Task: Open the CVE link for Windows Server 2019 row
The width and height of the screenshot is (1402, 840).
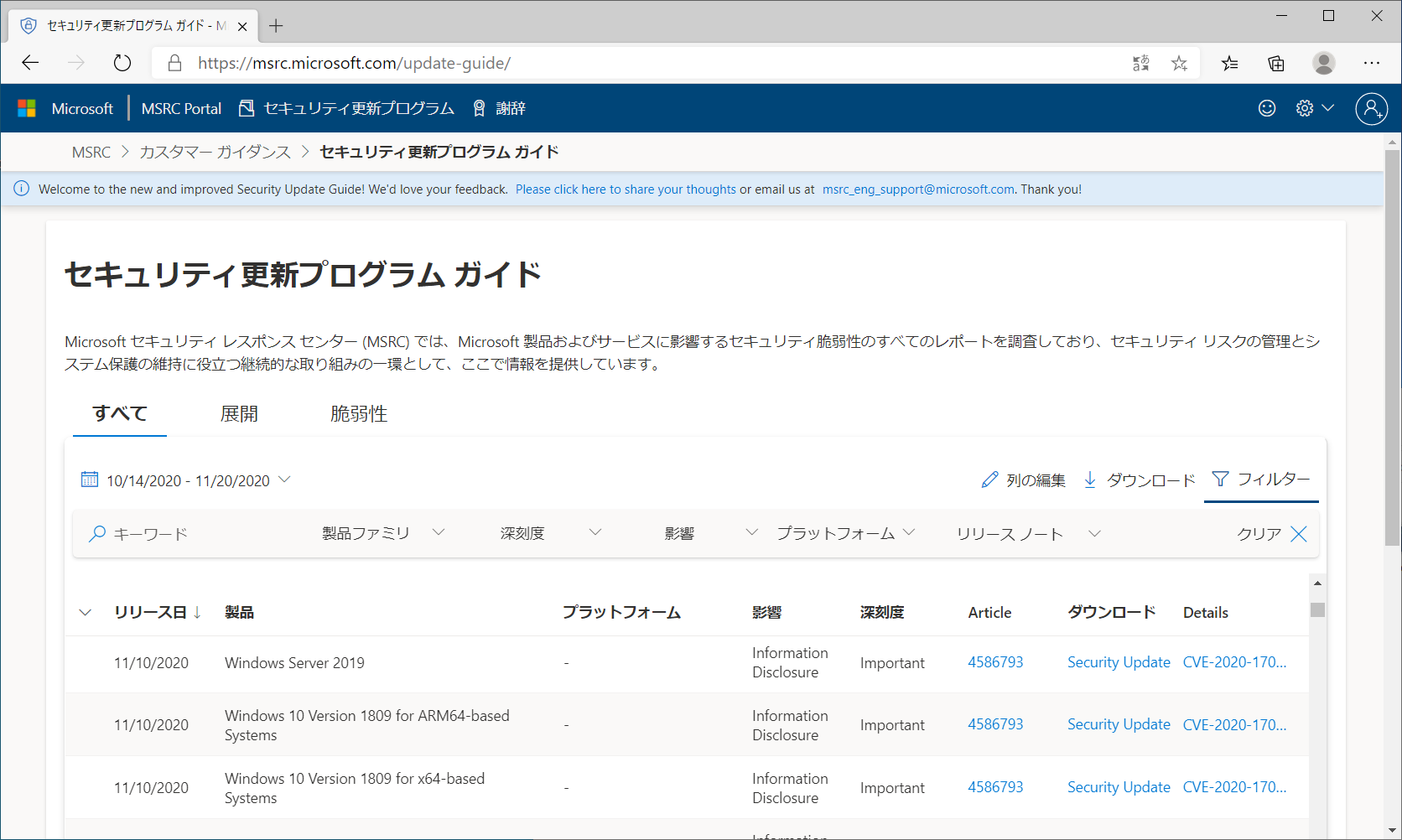Action: click(1234, 662)
